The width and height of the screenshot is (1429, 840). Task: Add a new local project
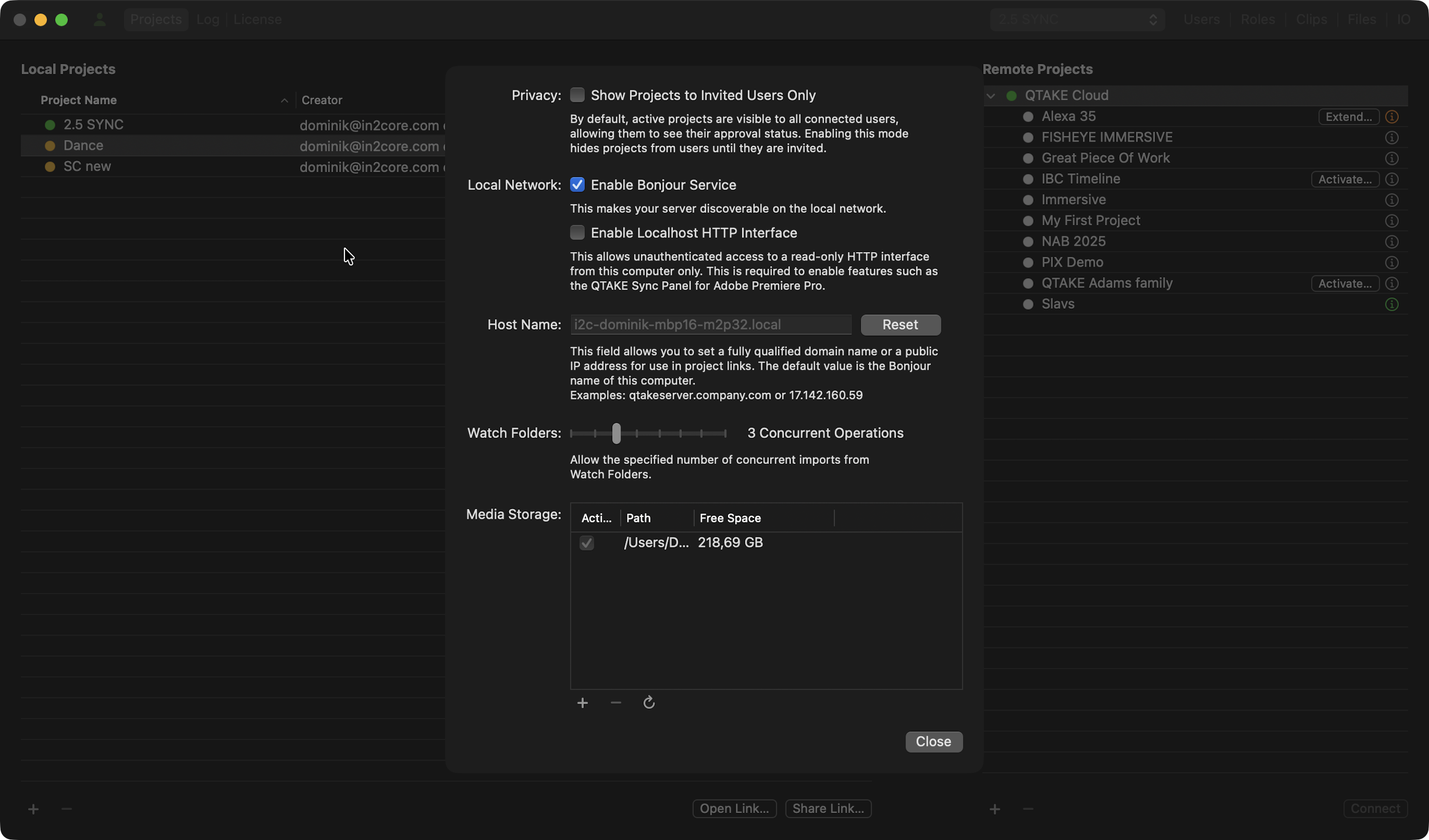[33, 809]
